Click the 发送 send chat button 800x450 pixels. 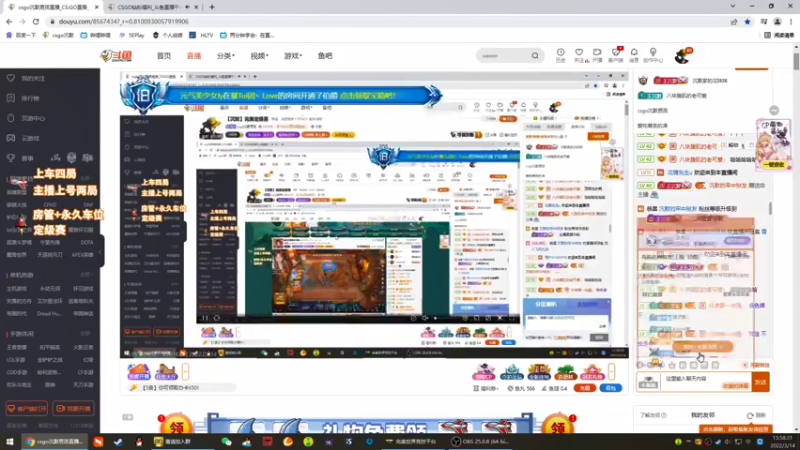click(x=760, y=382)
